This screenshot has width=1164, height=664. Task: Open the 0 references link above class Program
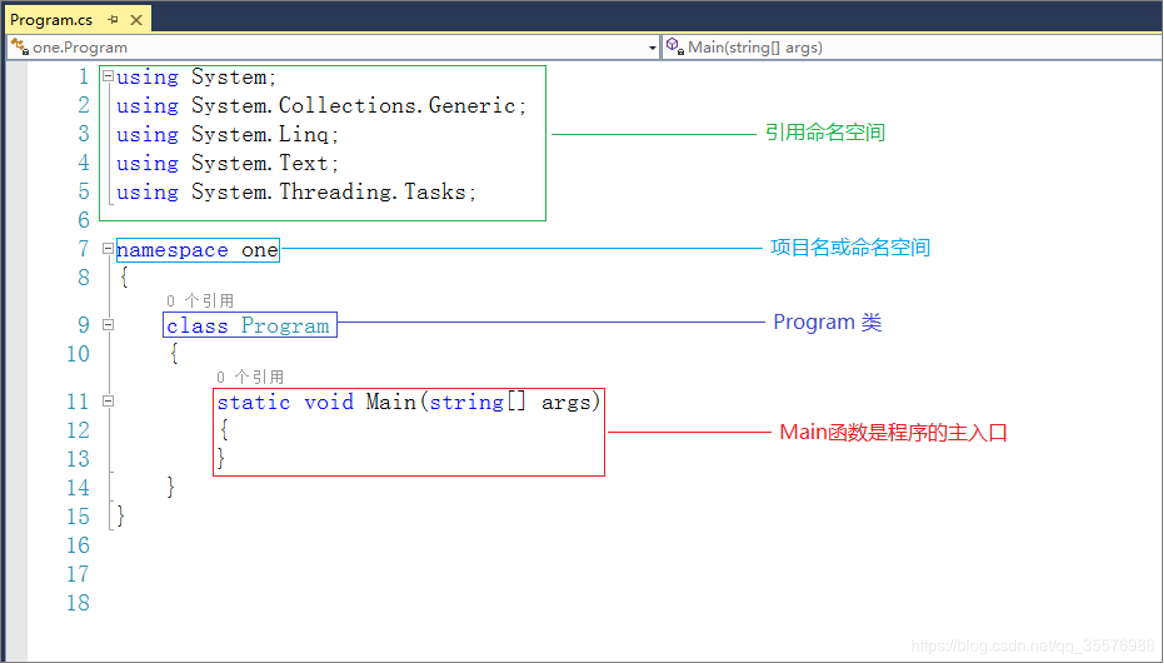(200, 301)
